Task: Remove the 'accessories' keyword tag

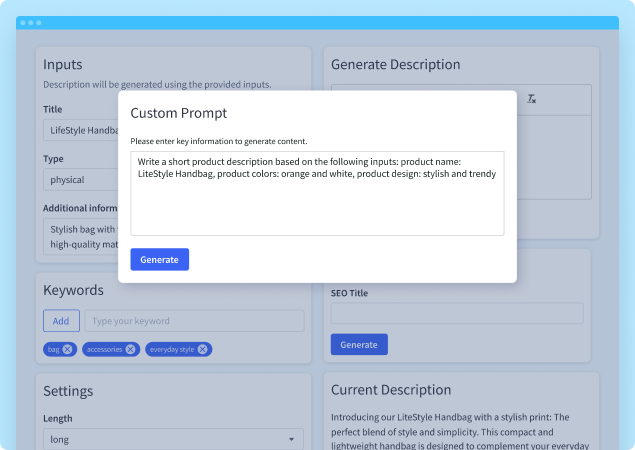Action: (x=131, y=349)
